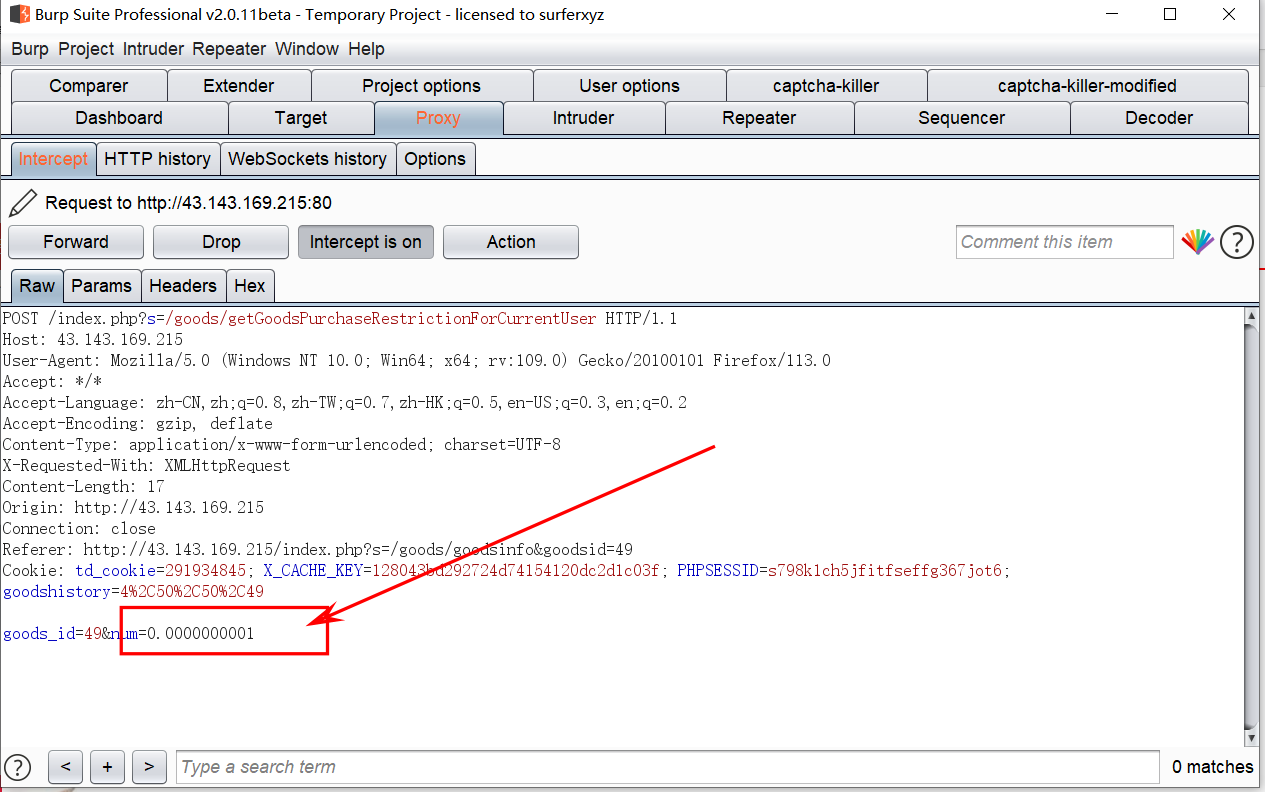Screen dimensions: 1265x792
Task: Click the 0 matches search result label
Action: [x=1212, y=767]
